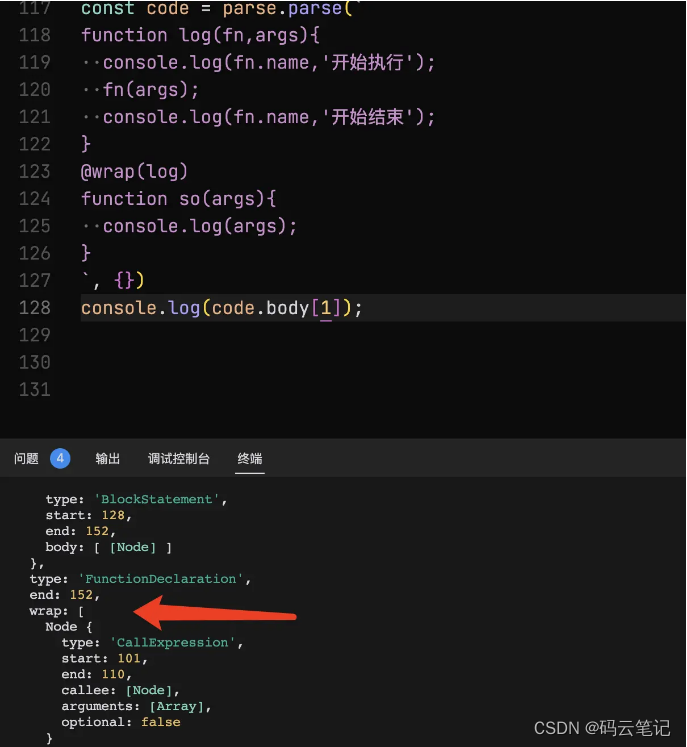
Task: Open the 问题 problems tab
Action: click(x=26, y=458)
